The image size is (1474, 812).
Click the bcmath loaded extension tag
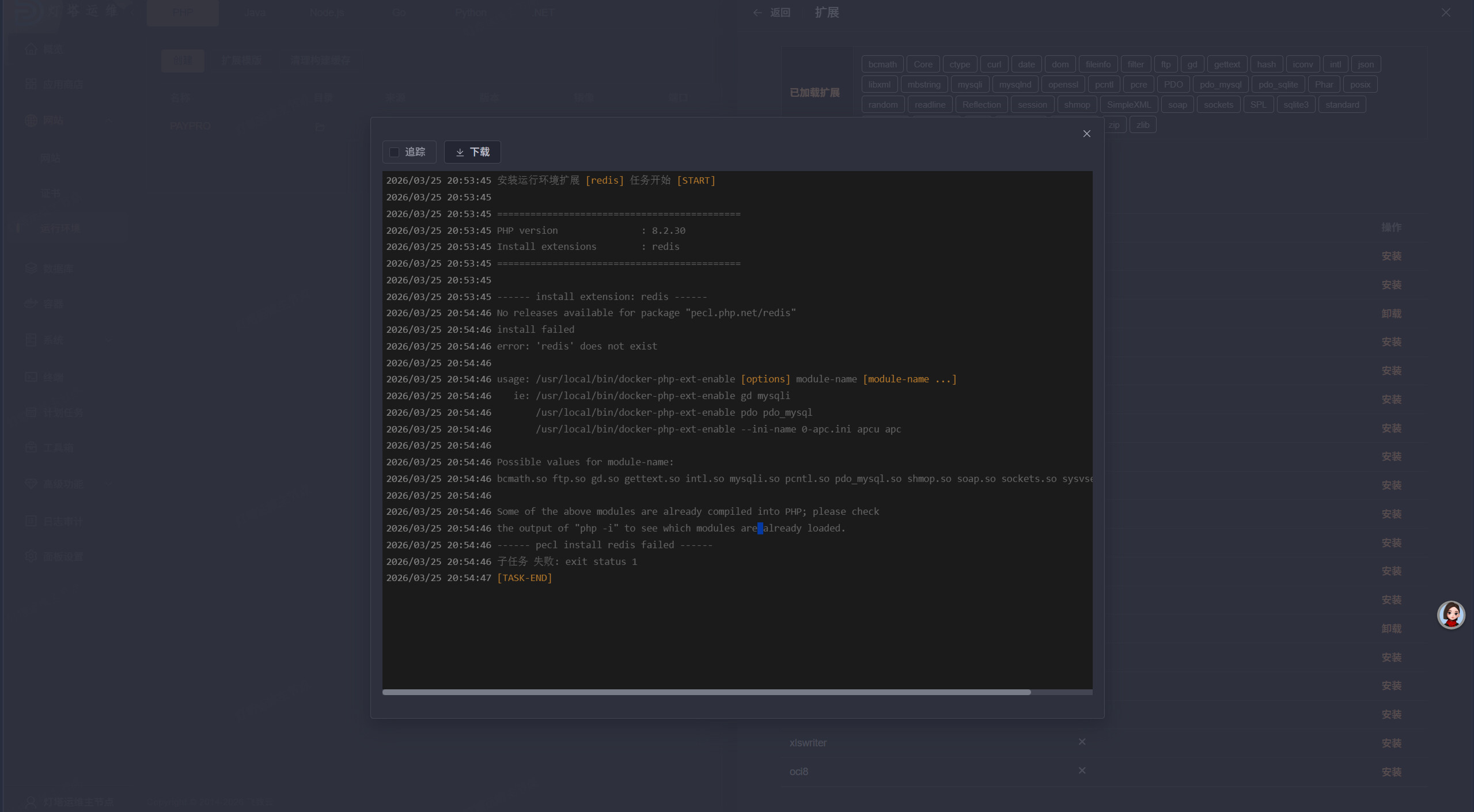coord(882,64)
